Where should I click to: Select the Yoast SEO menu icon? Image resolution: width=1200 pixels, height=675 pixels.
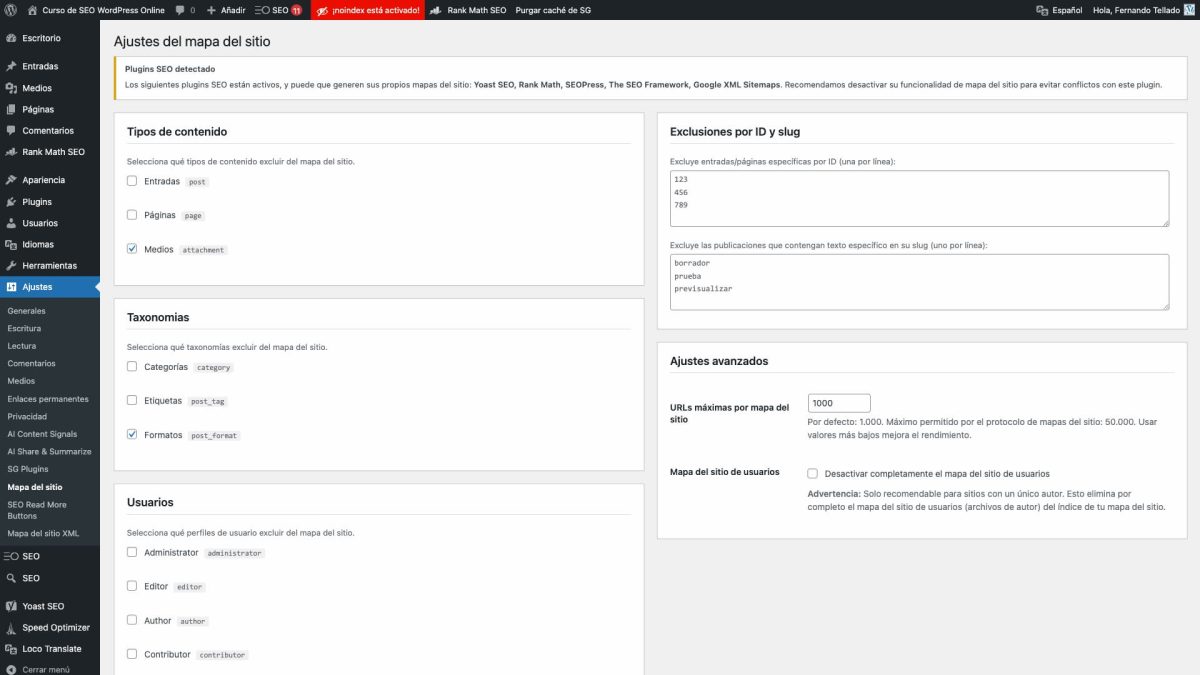tap(44, 605)
